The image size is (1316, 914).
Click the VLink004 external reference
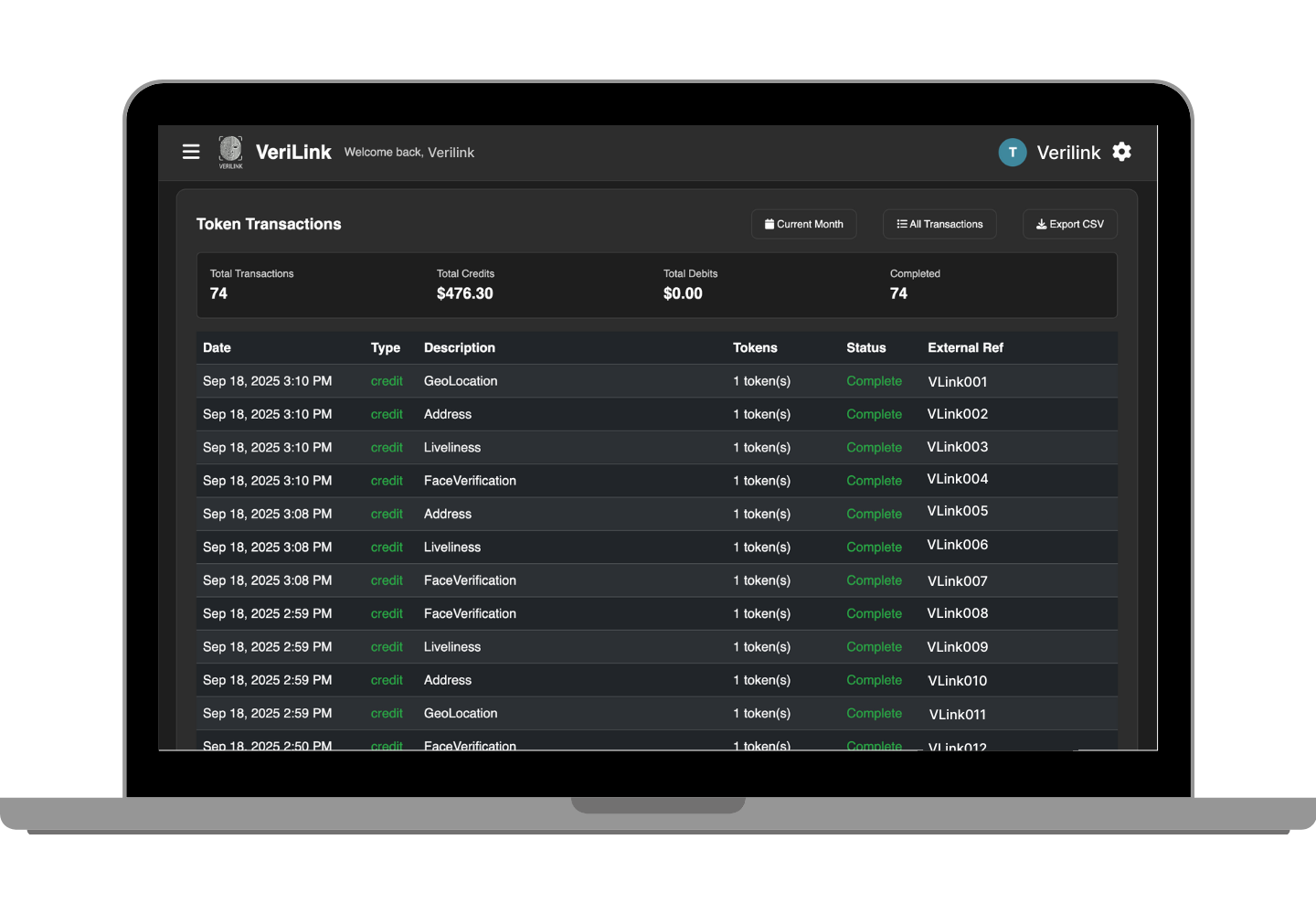tap(958, 479)
